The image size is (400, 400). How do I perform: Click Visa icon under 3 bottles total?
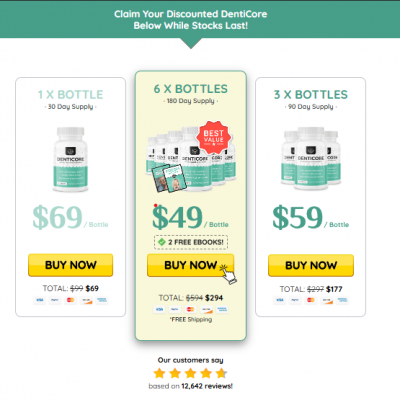(280, 300)
